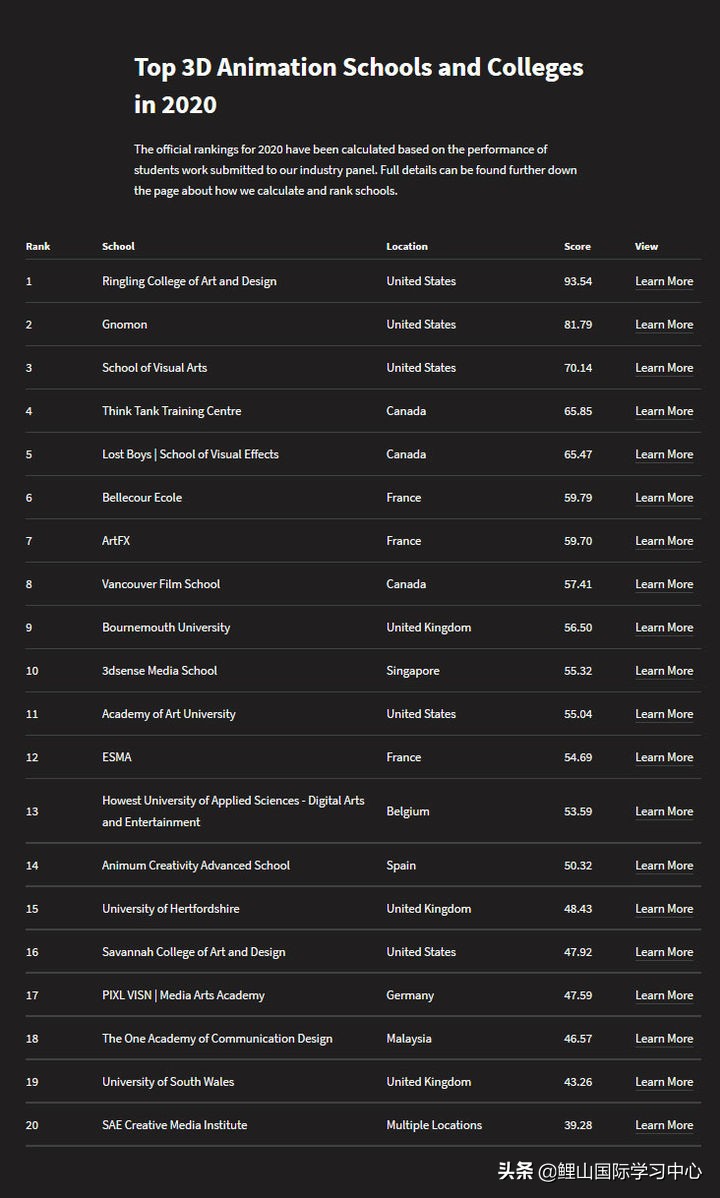Click the SAE Creative Media Institute Learn More
720x1198 pixels.
point(664,1125)
